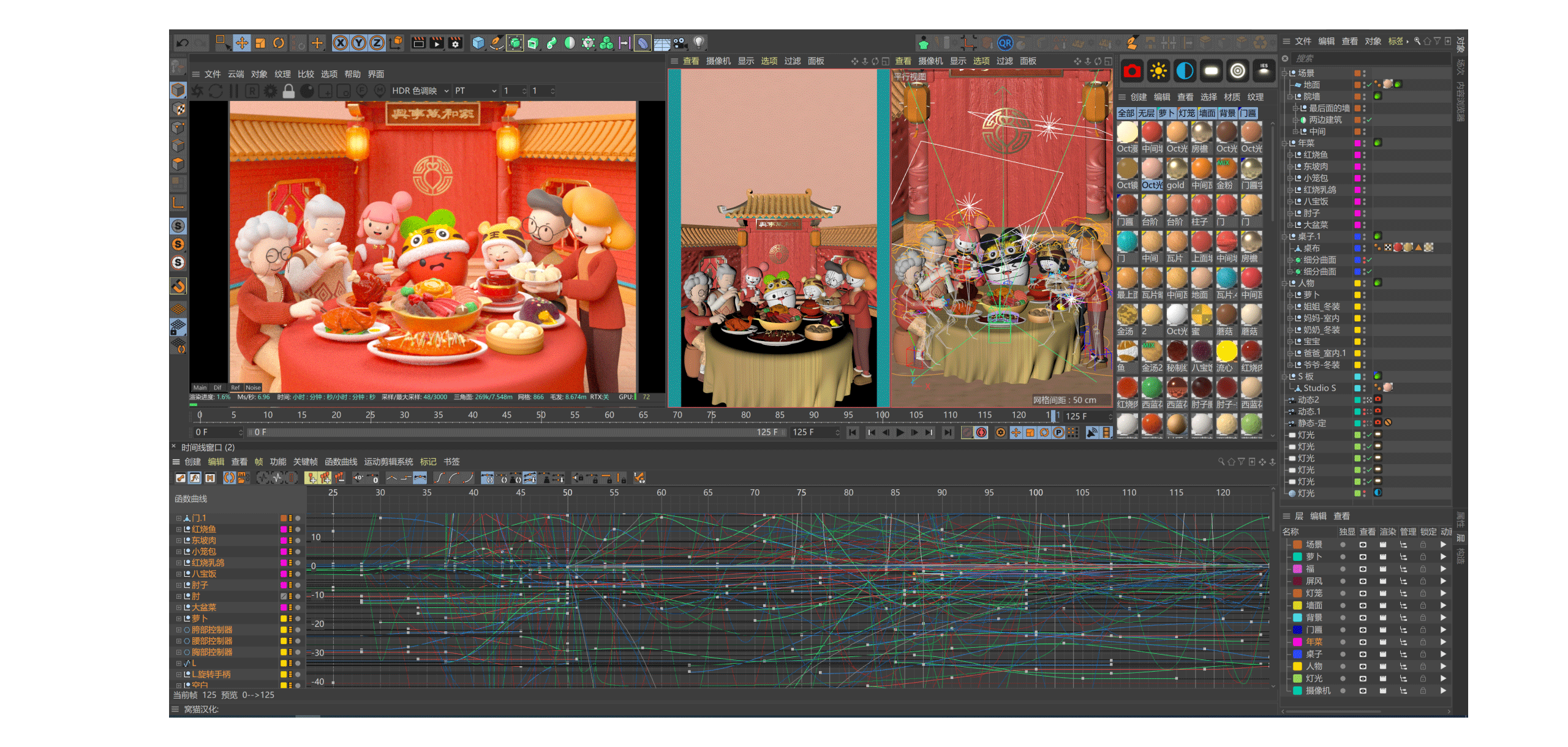Click the floor grid object icon
Image resolution: width=1568 pixels, height=747 pixels.
point(661,43)
